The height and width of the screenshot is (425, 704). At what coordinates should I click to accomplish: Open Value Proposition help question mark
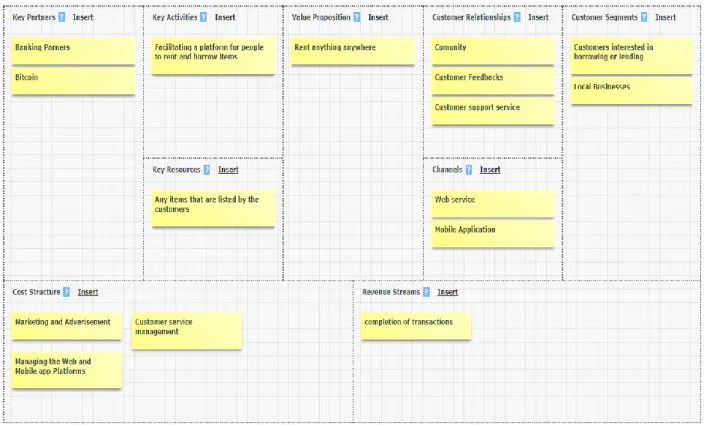click(x=357, y=17)
